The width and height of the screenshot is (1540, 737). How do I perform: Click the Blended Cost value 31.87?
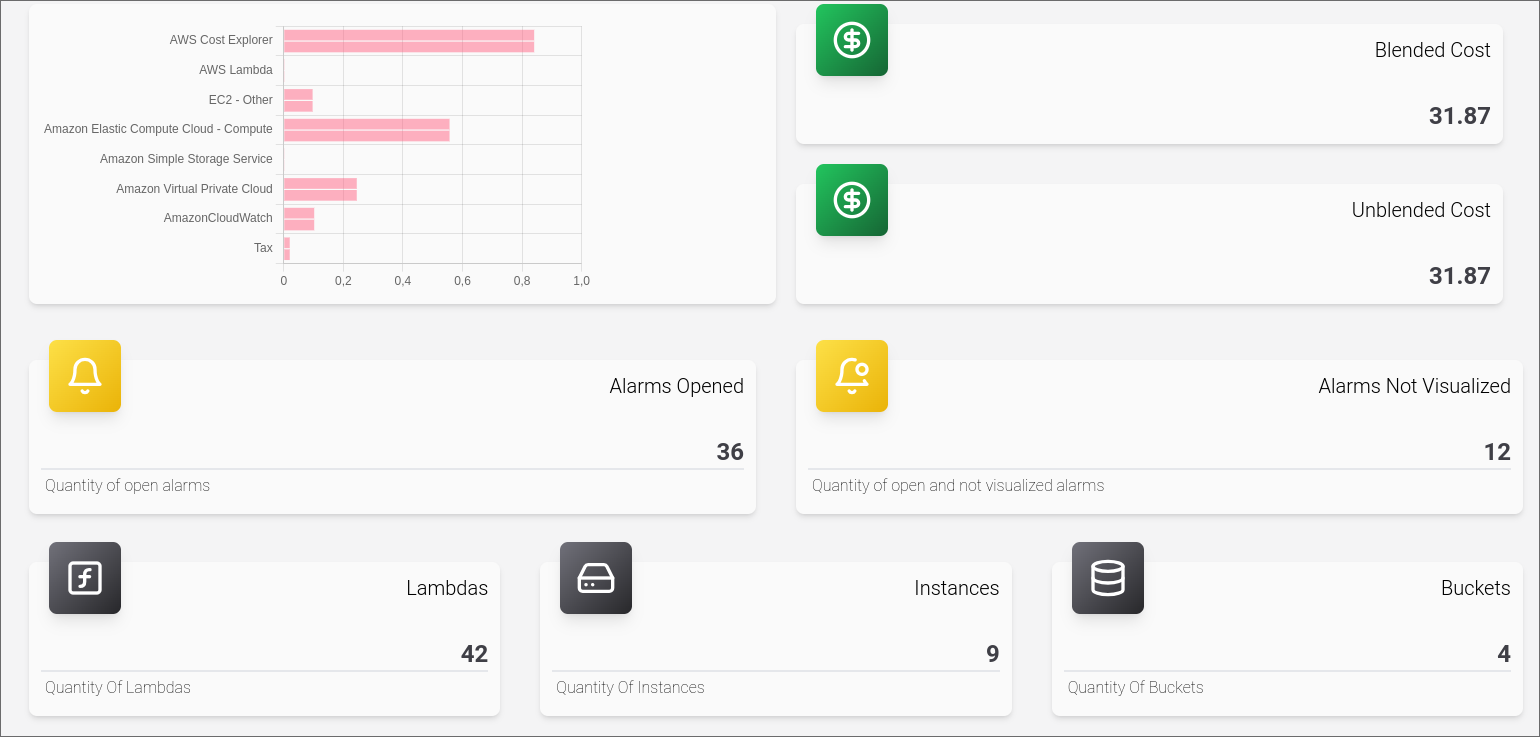(1460, 116)
